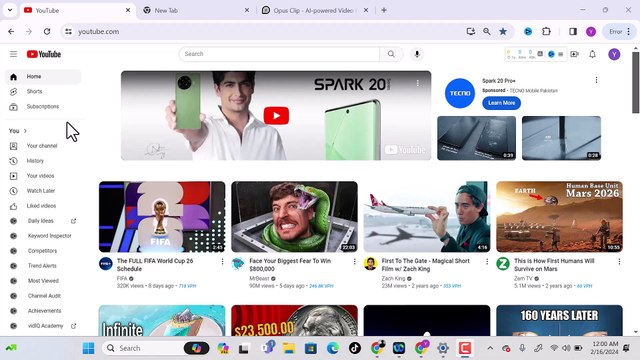640x360 pixels.
Task: Click the screen cast install icon
Action: click(471, 31)
